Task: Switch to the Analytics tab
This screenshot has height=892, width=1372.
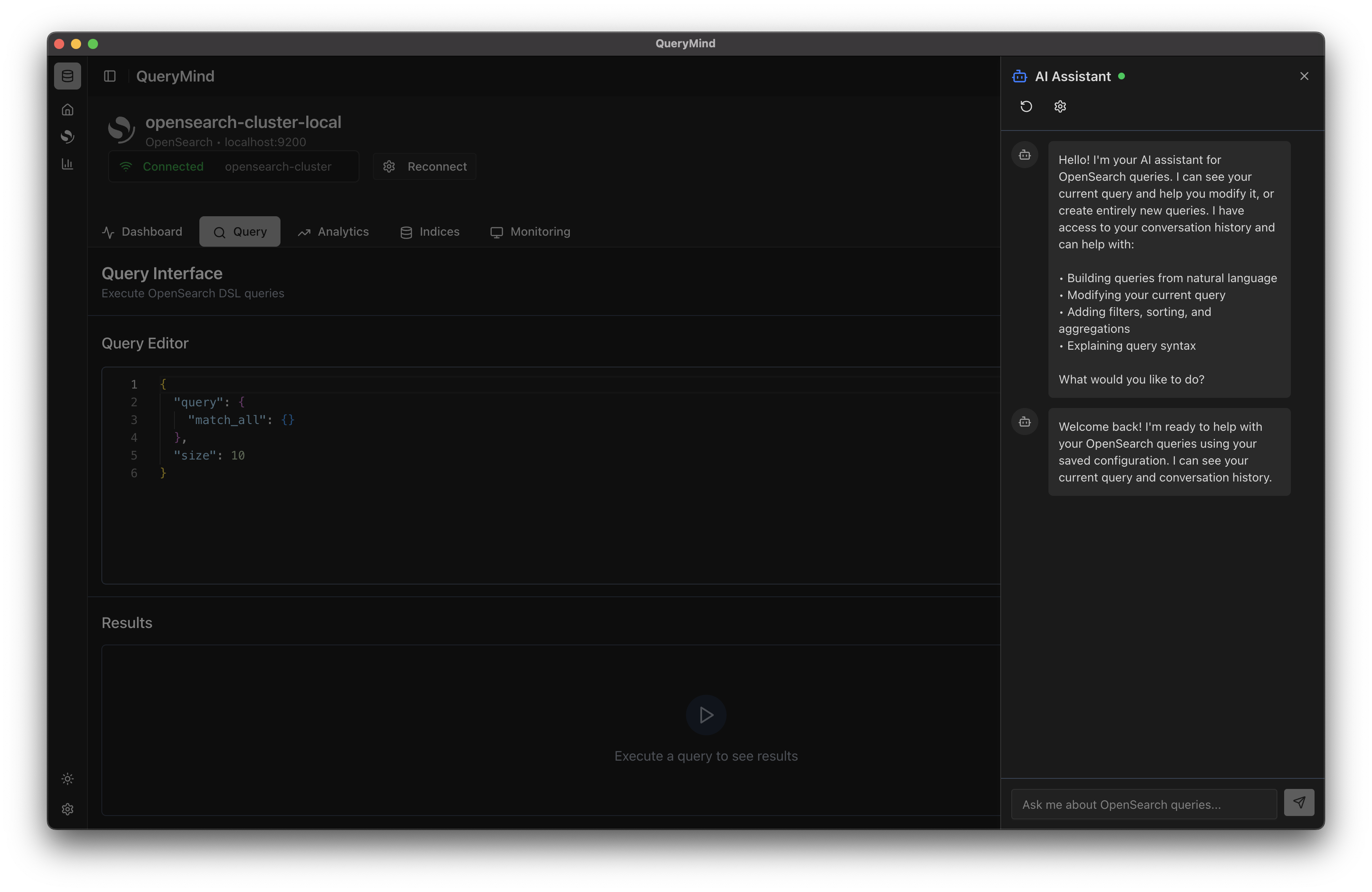Action: tap(333, 231)
